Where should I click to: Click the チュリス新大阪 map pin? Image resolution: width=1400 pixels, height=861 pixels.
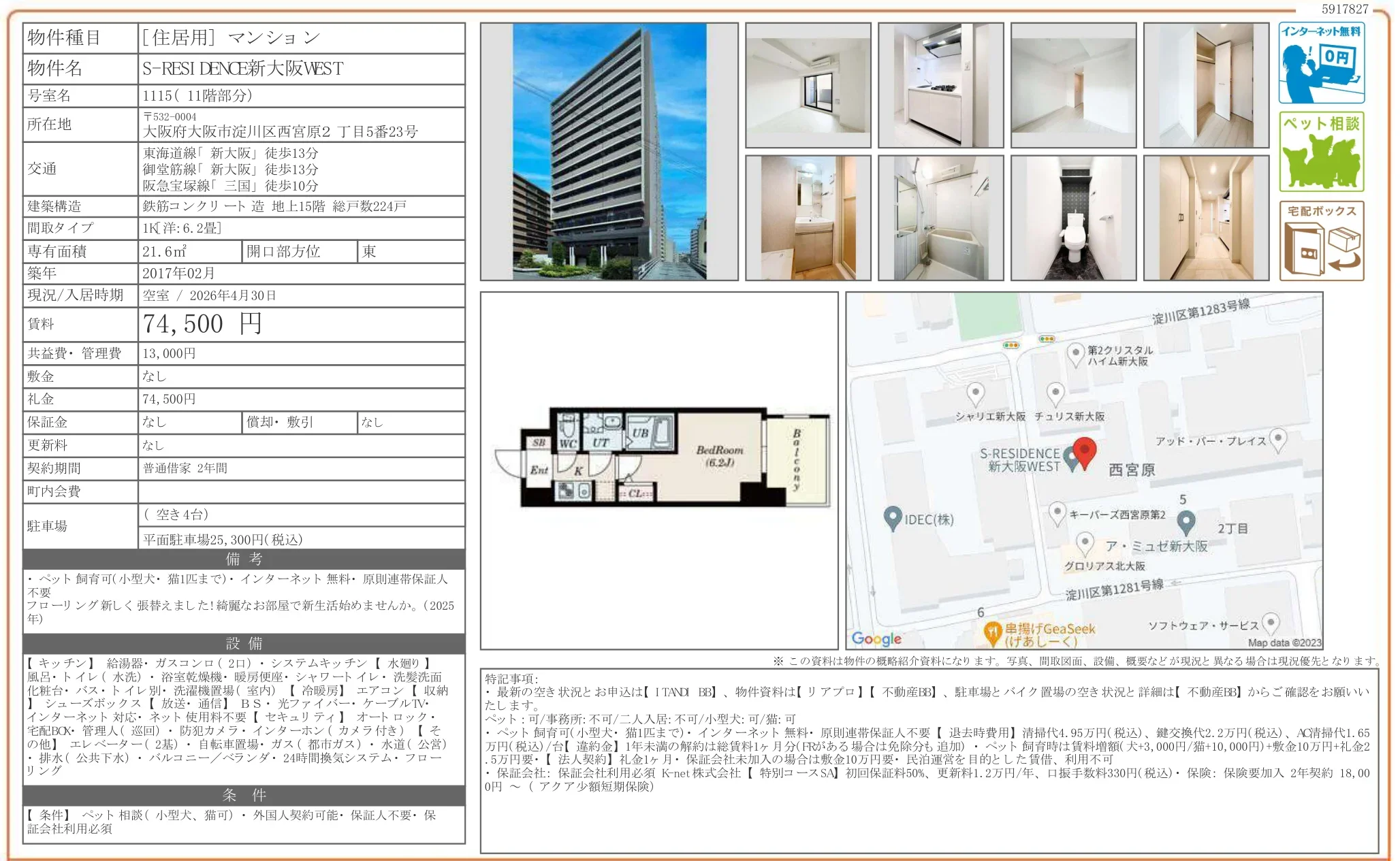[x=1056, y=391]
